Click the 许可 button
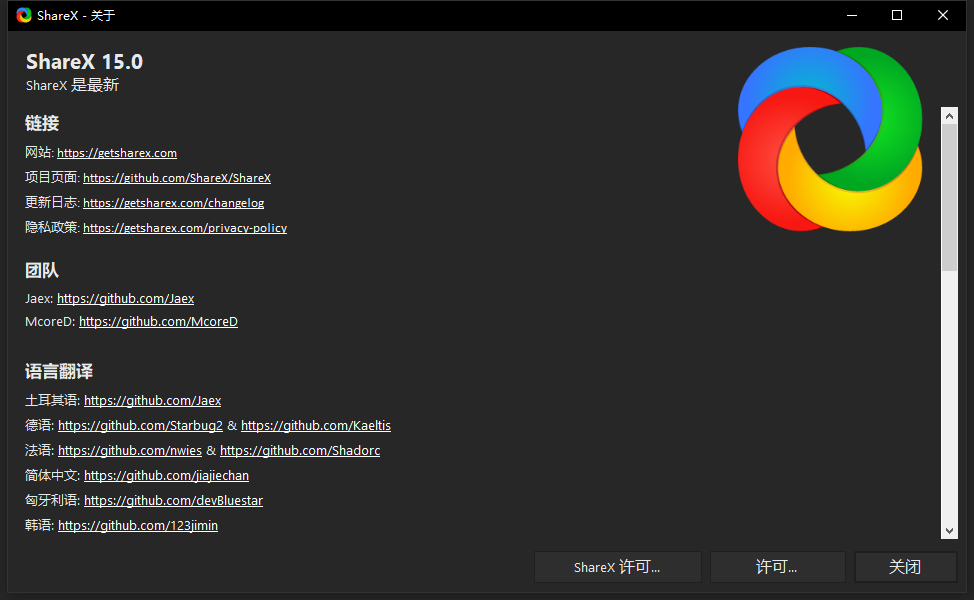The width and height of the screenshot is (974, 600). [777, 566]
